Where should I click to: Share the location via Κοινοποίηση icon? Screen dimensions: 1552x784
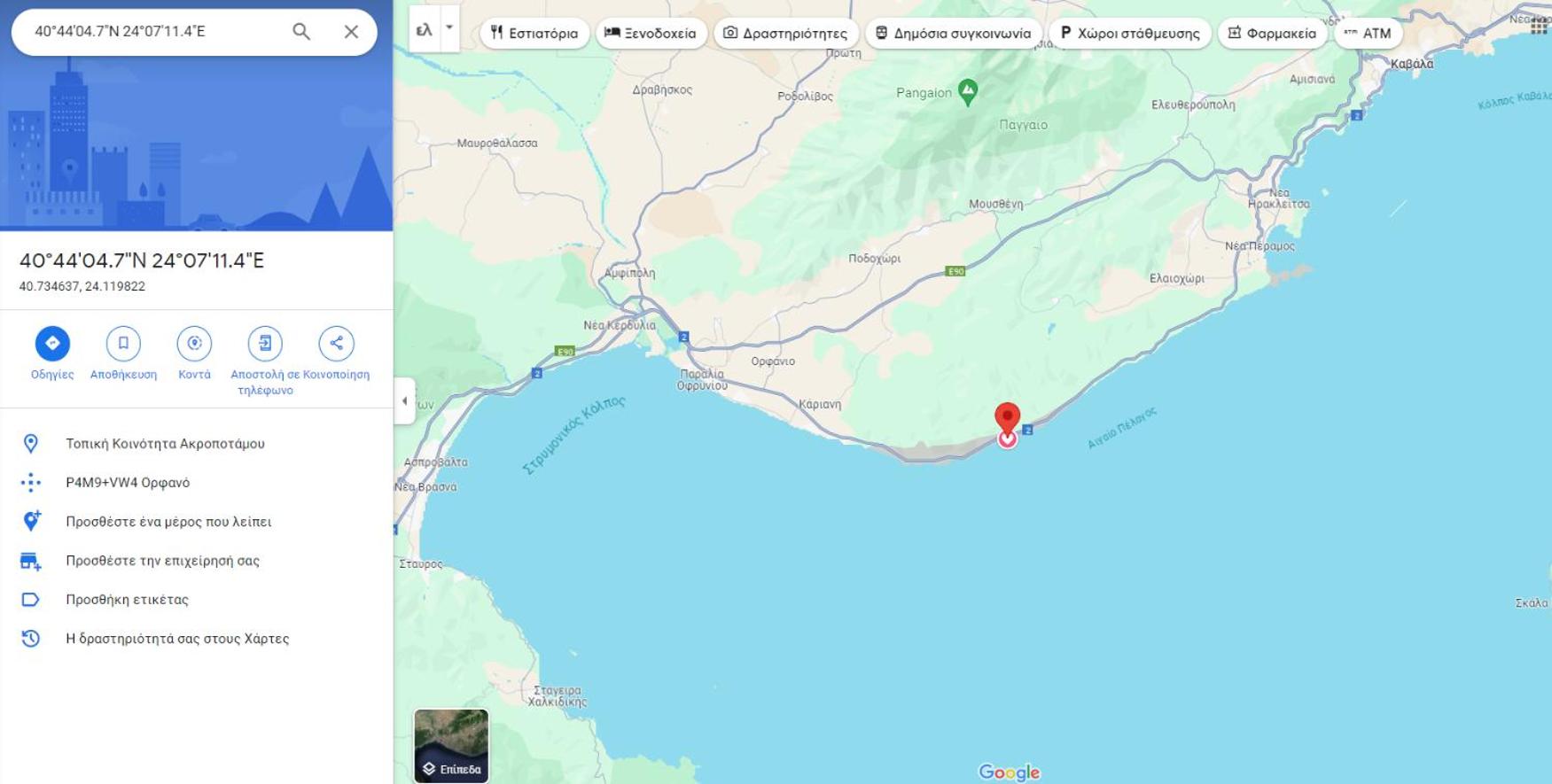(x=336, y=344)
